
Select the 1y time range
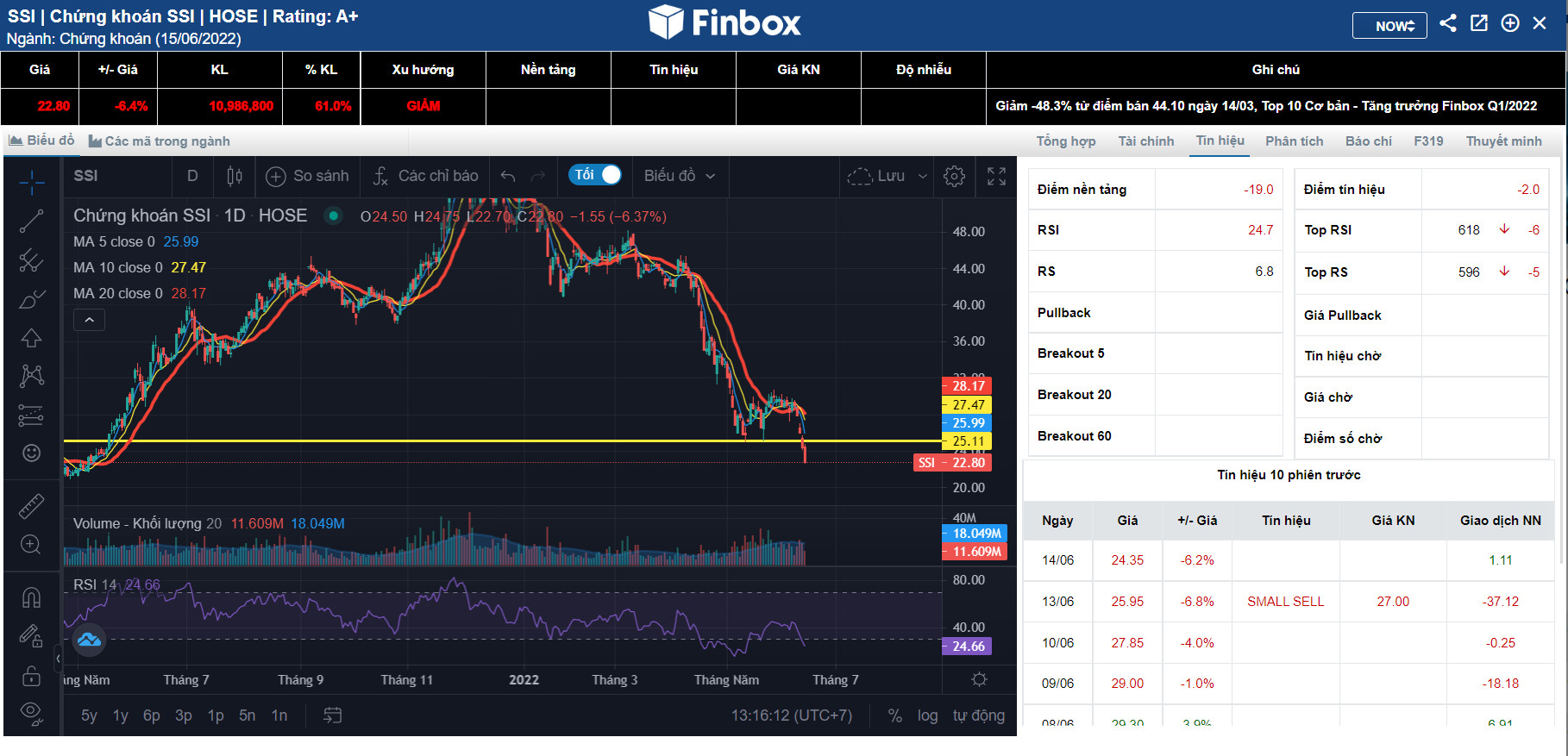click(x=121, y=715)
